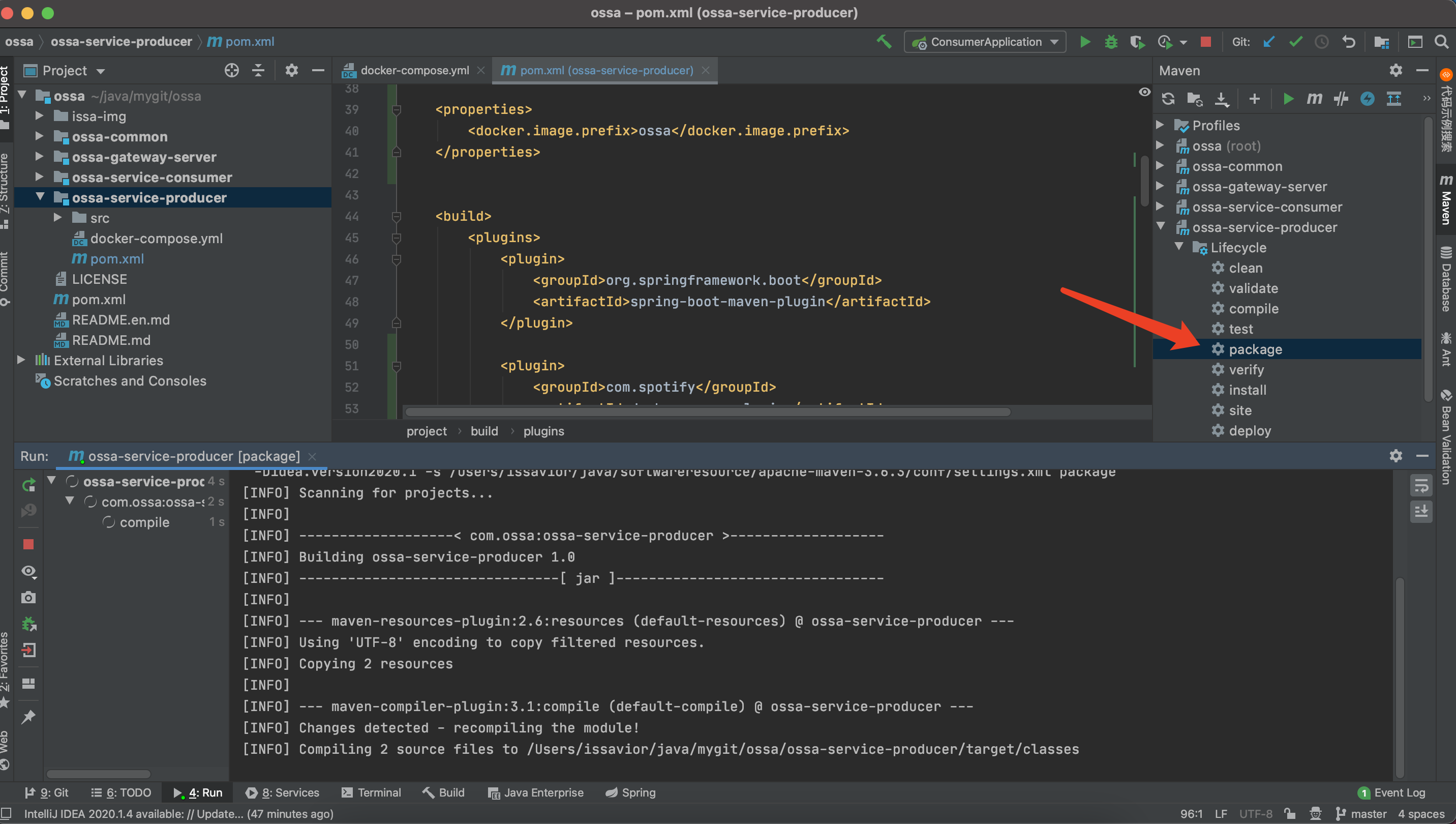Run ConsumerApplication with coverage icon
Screen dimensions: 1456x824
(x=1137, y=42)
